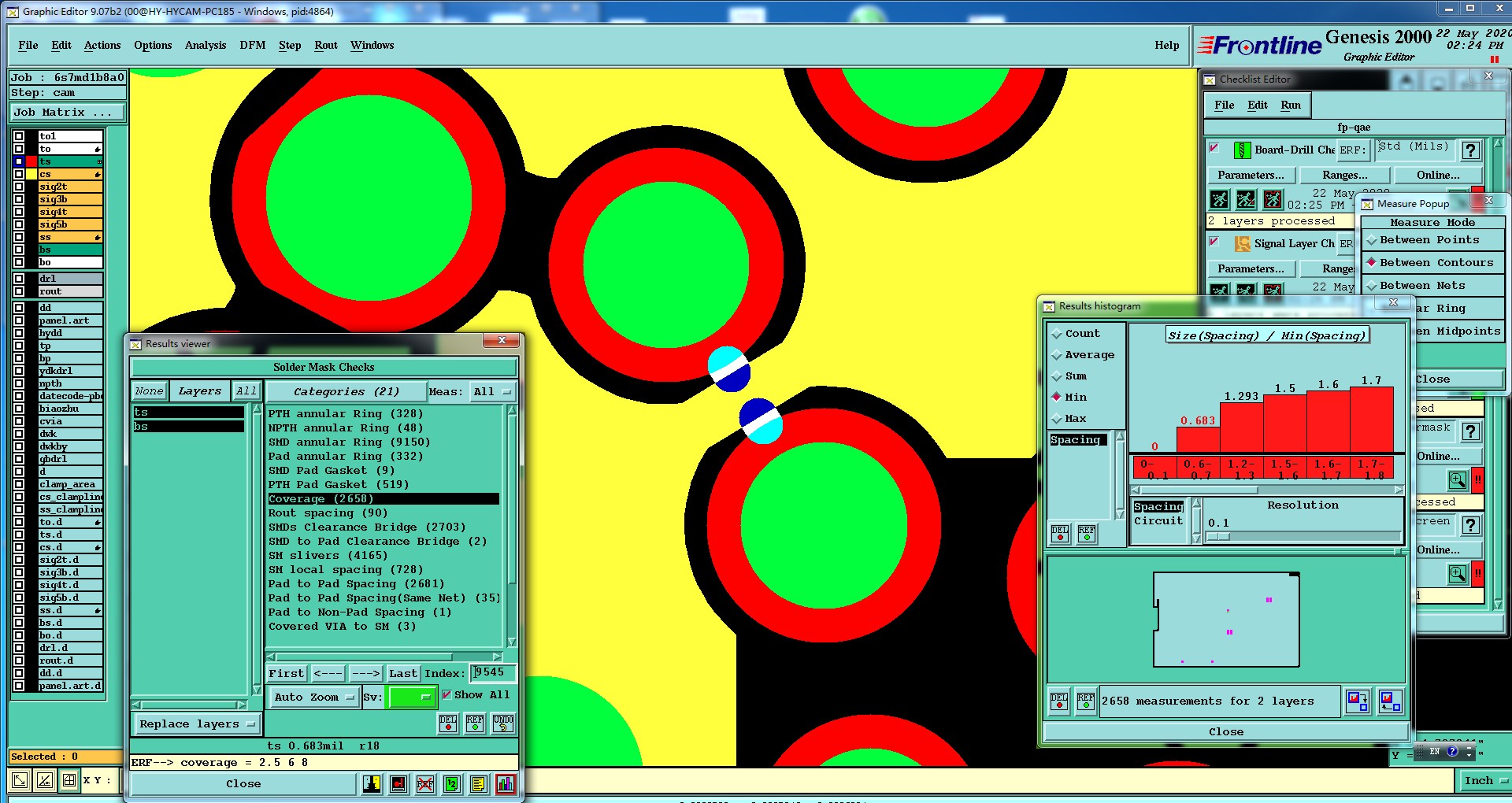This screenshot has height=803, width=1512.
Task: Select Between Nets measure mode
Action: click(x=1432, y=286)
